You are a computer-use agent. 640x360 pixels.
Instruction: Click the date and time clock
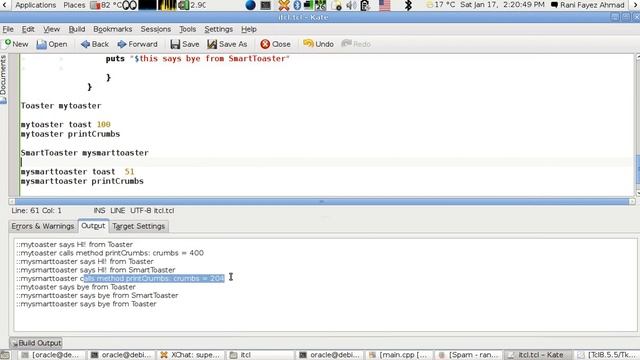[502, 5]
